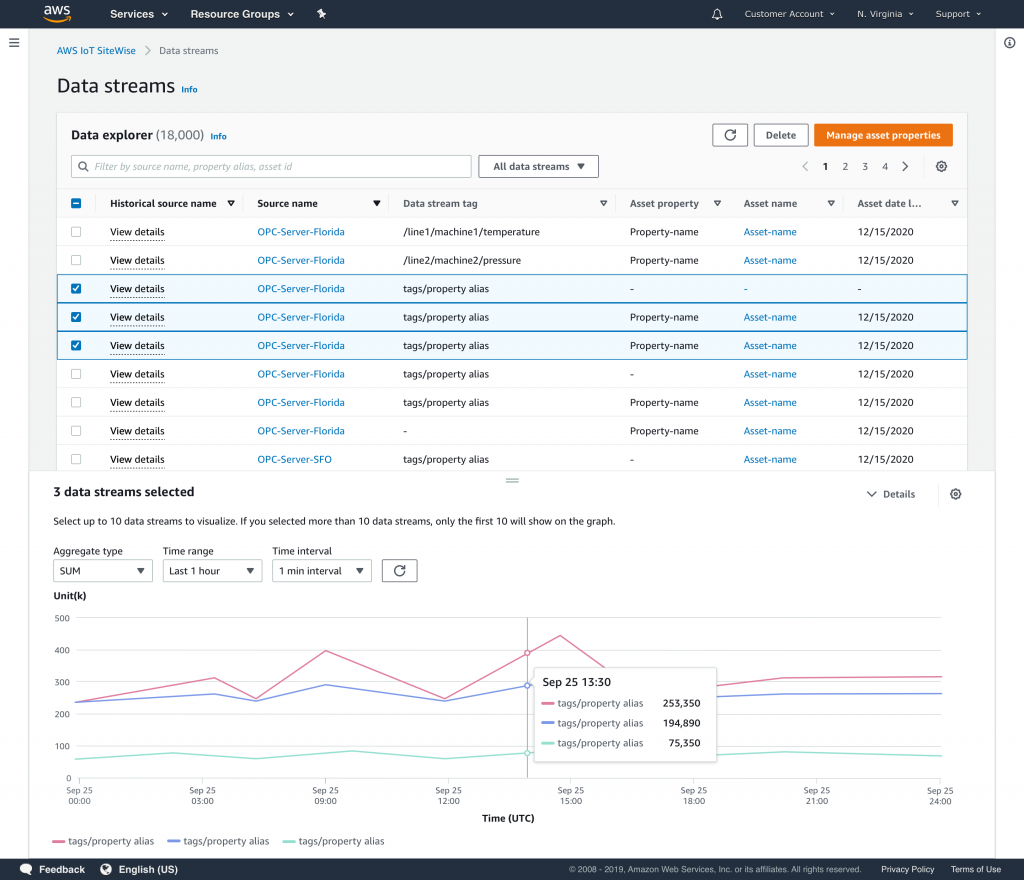Click the Manage asset properties button
Viewport: 1024px width, 880px height.
[883, 135]
